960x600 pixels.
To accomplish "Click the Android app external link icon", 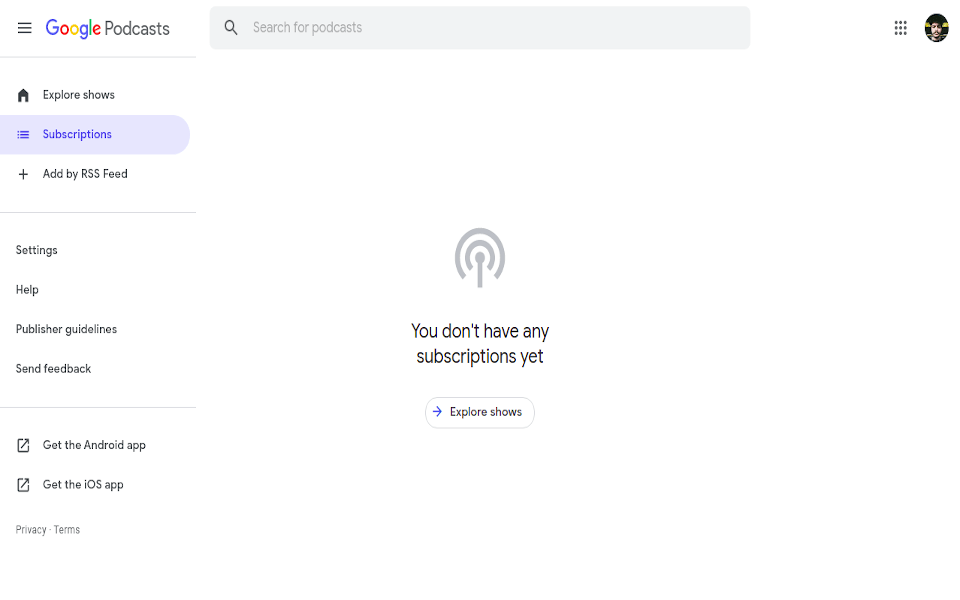I will coord(23,445).
